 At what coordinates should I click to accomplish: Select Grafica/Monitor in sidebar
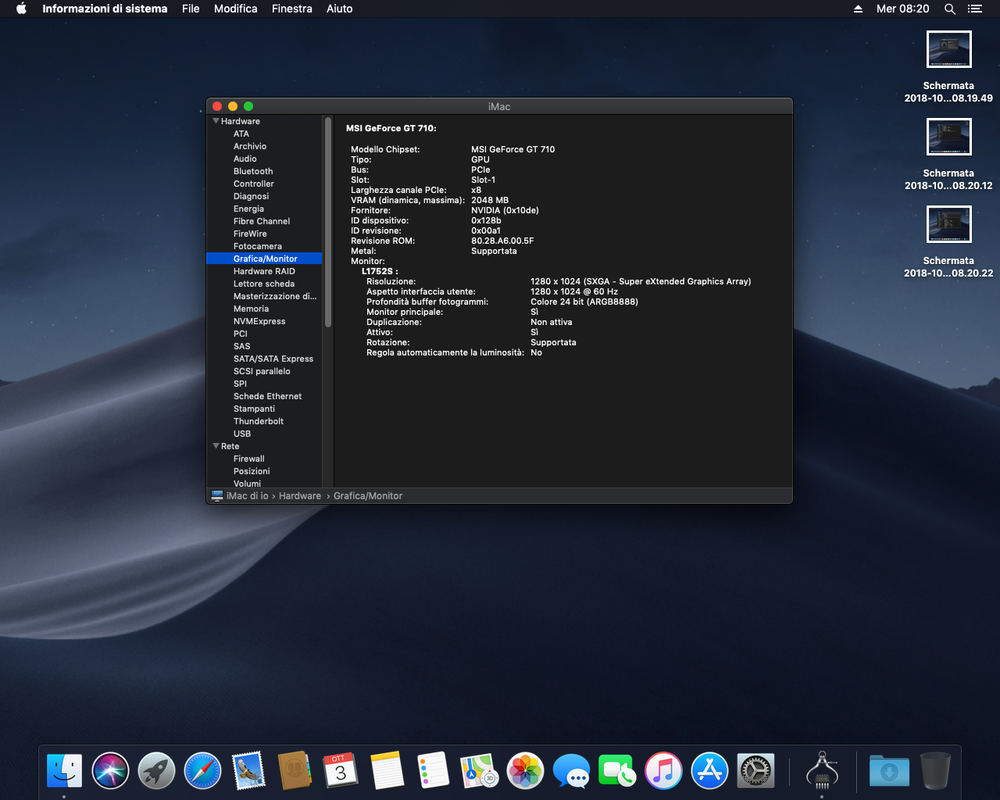264,258
